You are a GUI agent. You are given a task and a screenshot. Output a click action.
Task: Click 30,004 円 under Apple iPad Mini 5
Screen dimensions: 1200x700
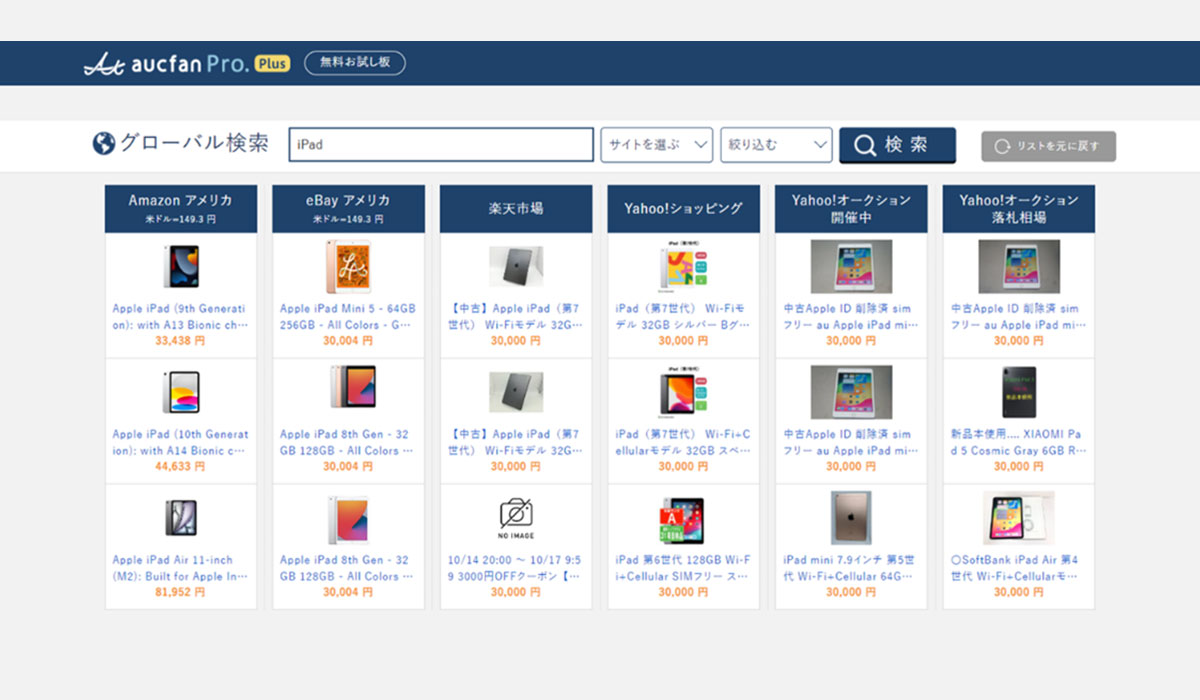[348, 341]
